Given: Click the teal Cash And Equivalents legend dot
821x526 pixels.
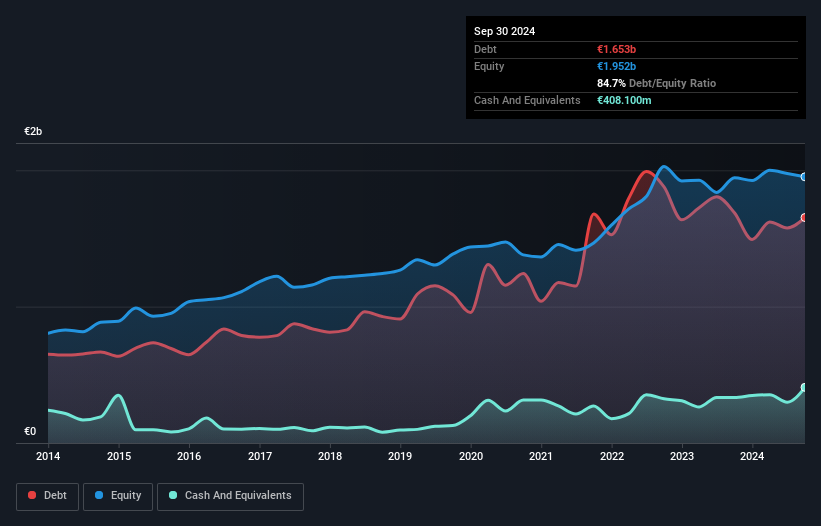Looking at the screenshot, I should 173,495.
